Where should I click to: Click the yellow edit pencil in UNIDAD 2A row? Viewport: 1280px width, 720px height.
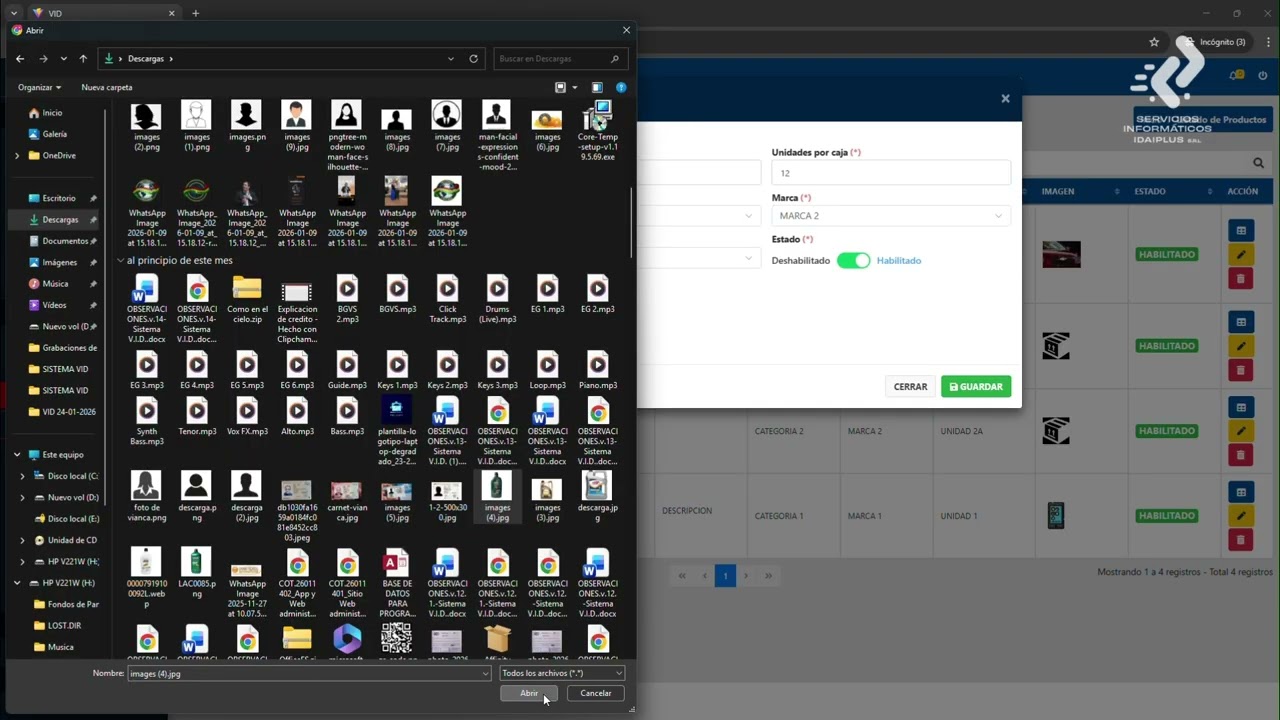[x=1241, y=431]
